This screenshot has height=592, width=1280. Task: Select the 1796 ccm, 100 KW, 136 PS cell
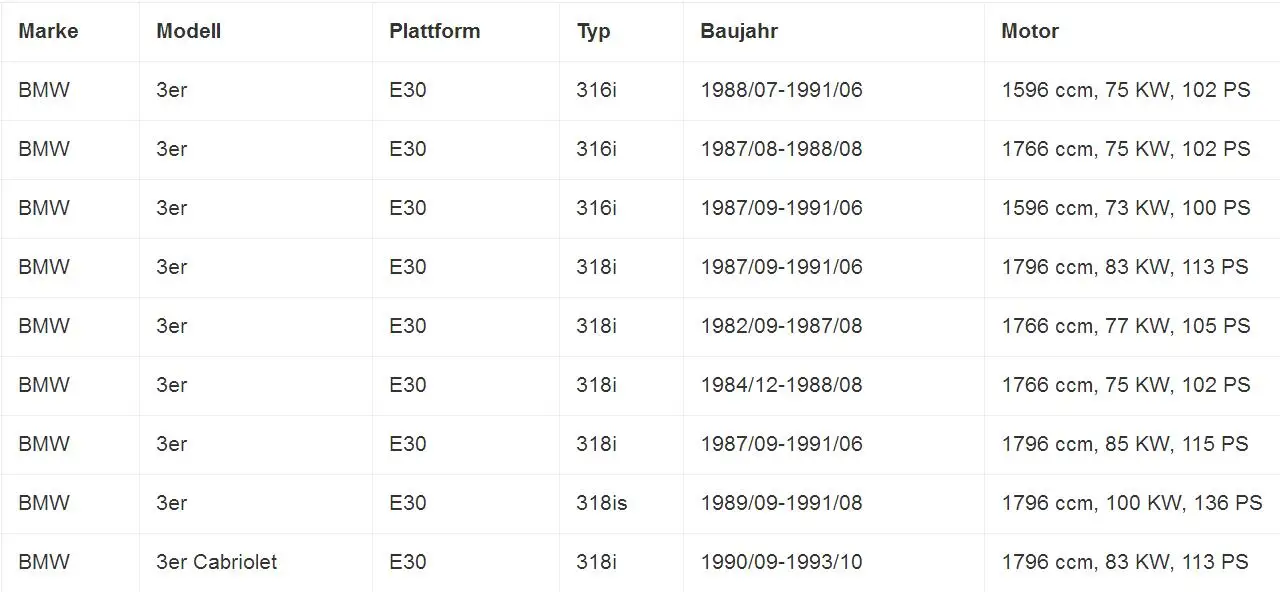[1132, 503]
